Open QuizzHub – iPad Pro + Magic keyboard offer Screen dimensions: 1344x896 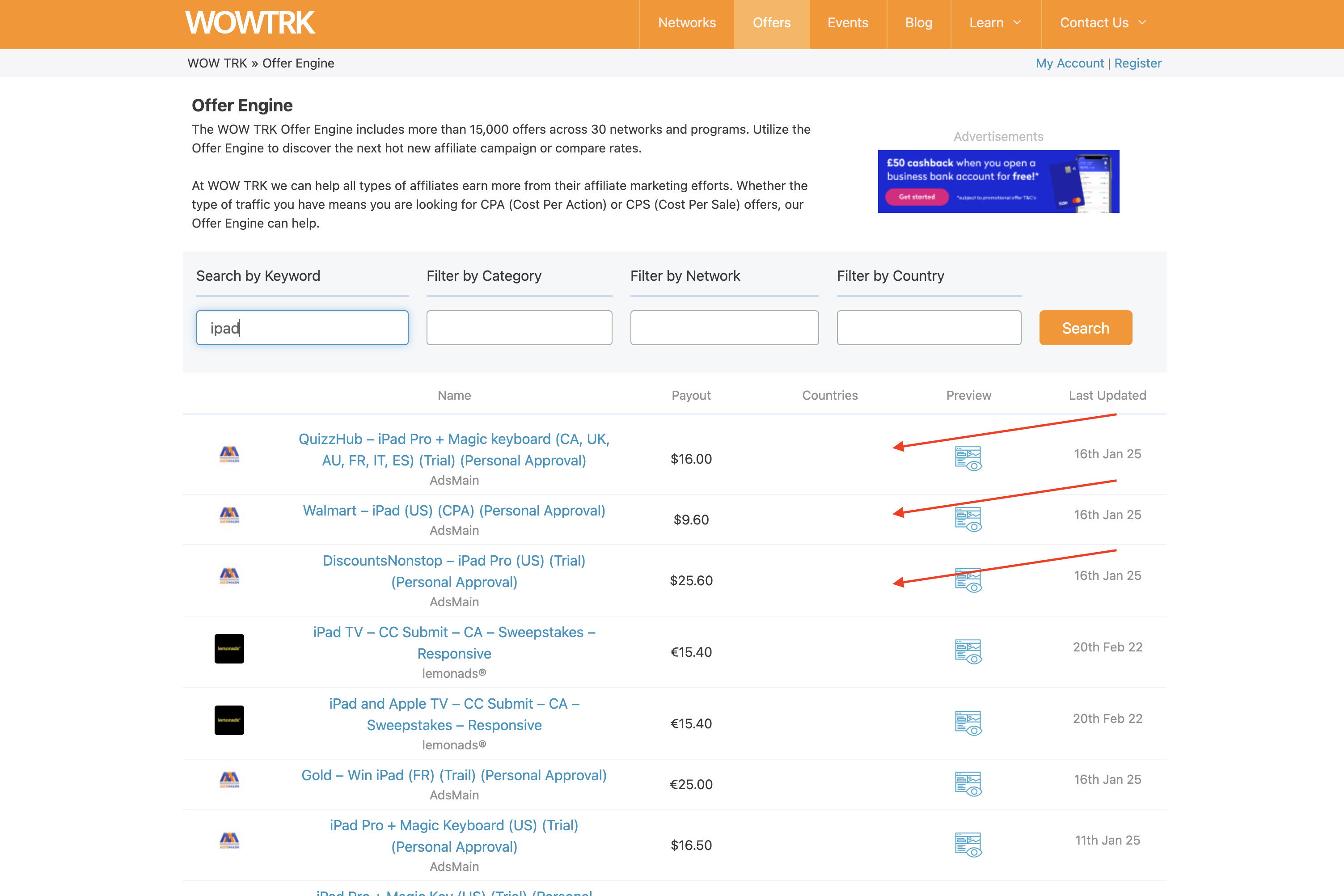(x=454, y=450)
